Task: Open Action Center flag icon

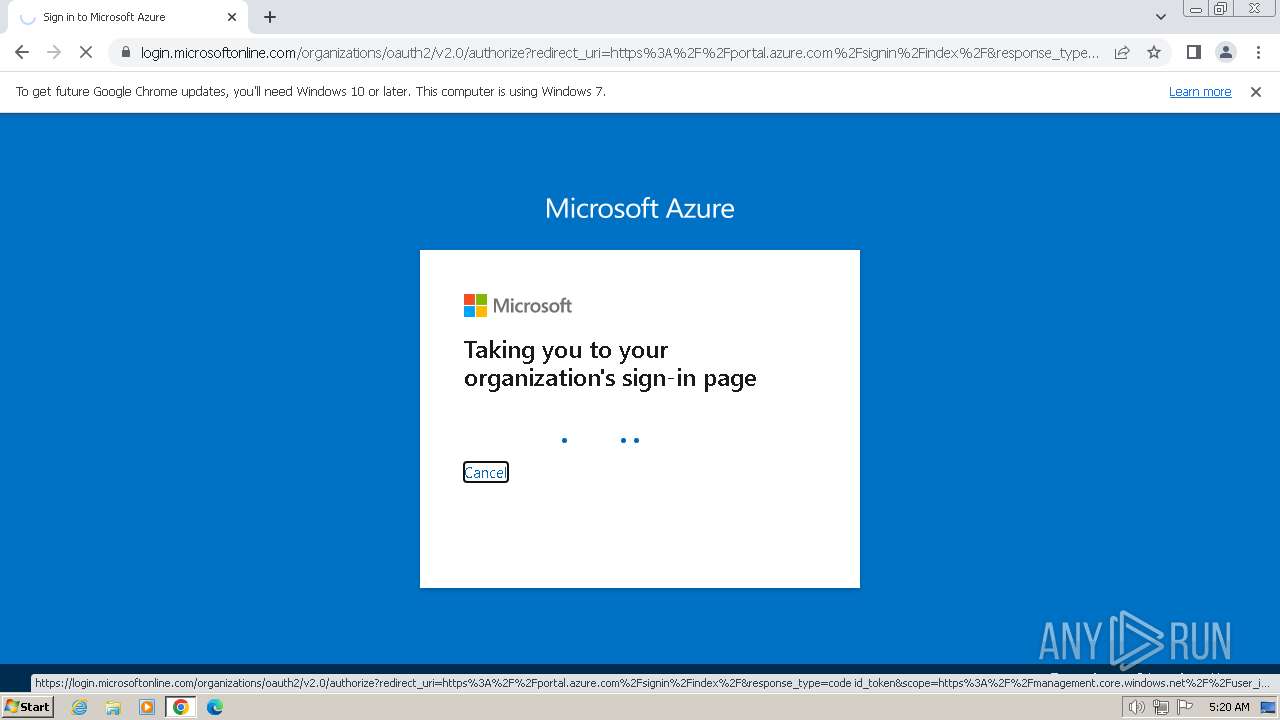Action: point(1185,707)
